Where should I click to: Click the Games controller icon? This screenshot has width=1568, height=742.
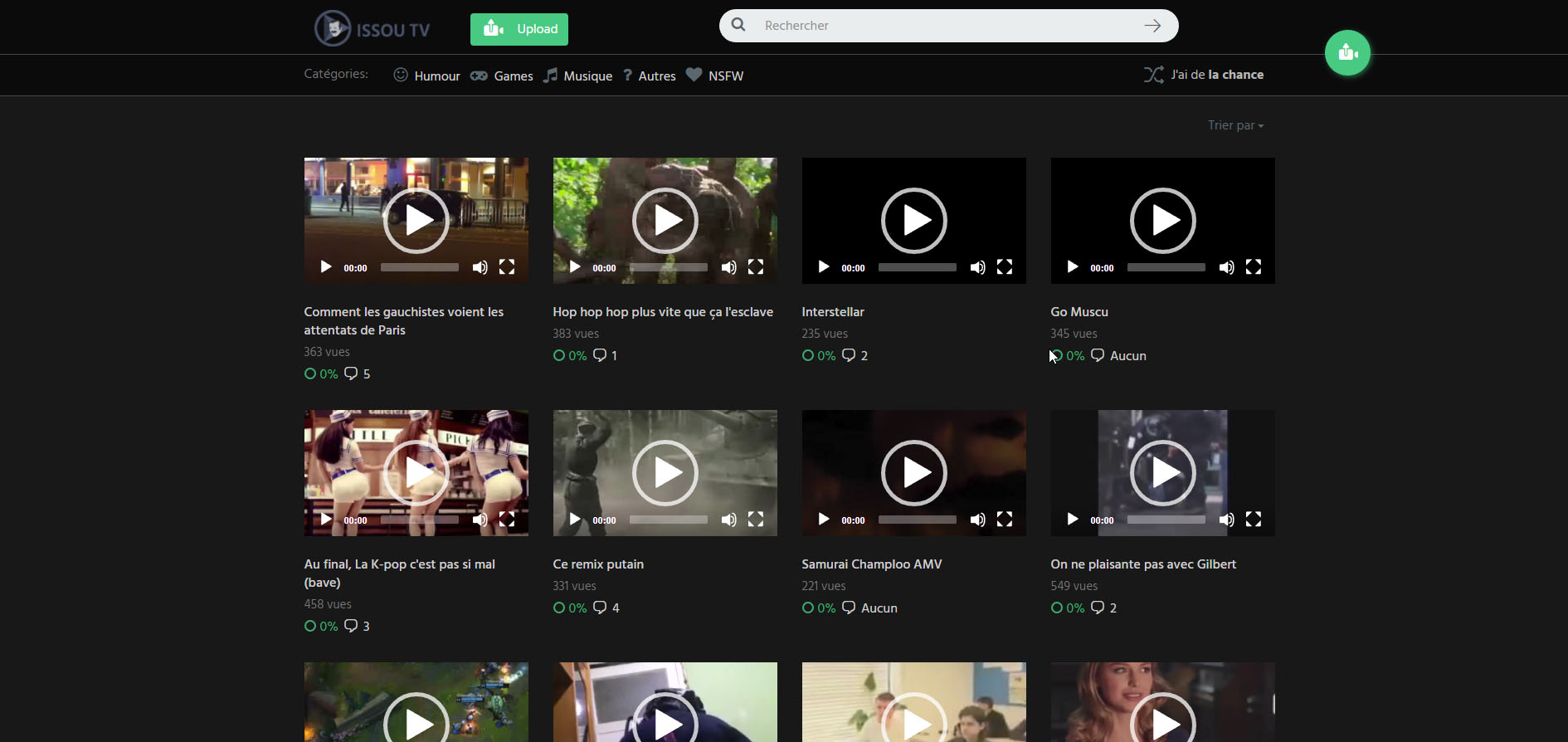pos(479,76)
